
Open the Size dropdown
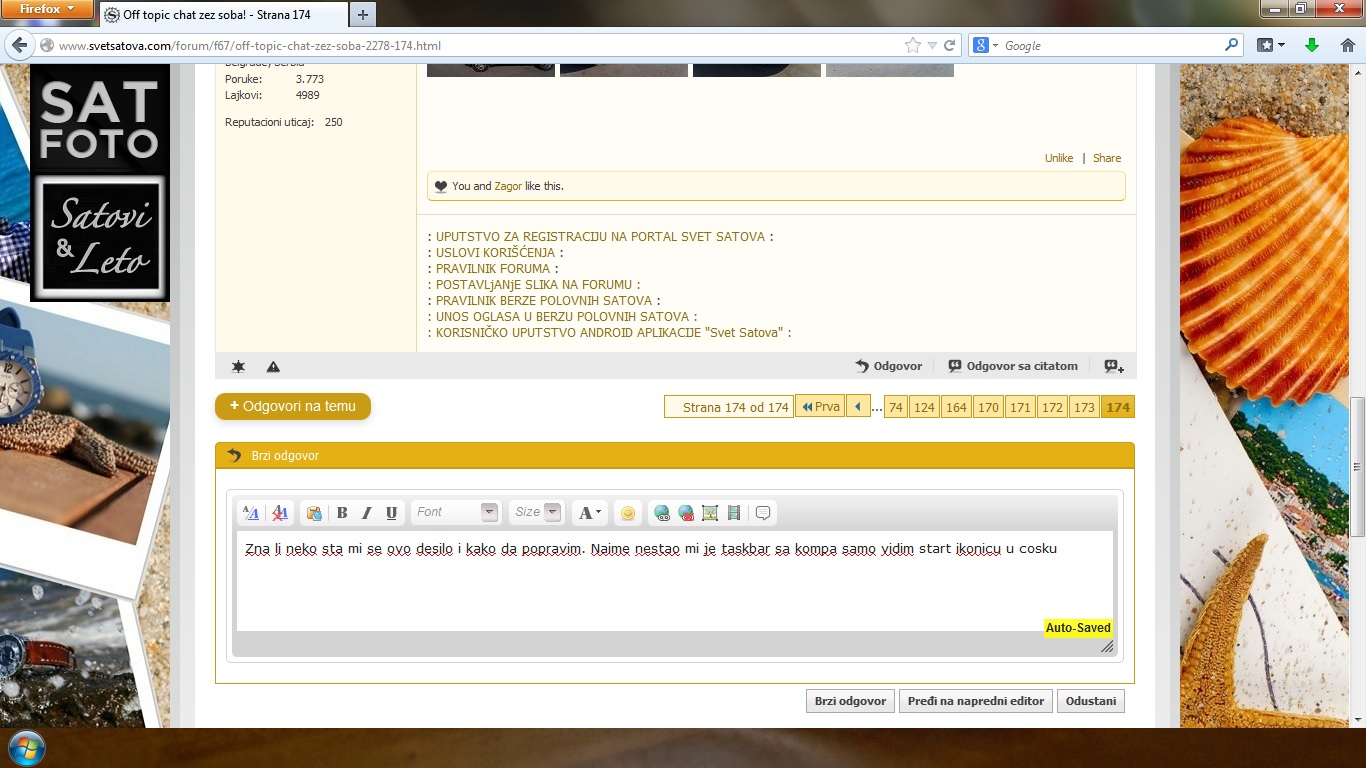coord(536,512)
